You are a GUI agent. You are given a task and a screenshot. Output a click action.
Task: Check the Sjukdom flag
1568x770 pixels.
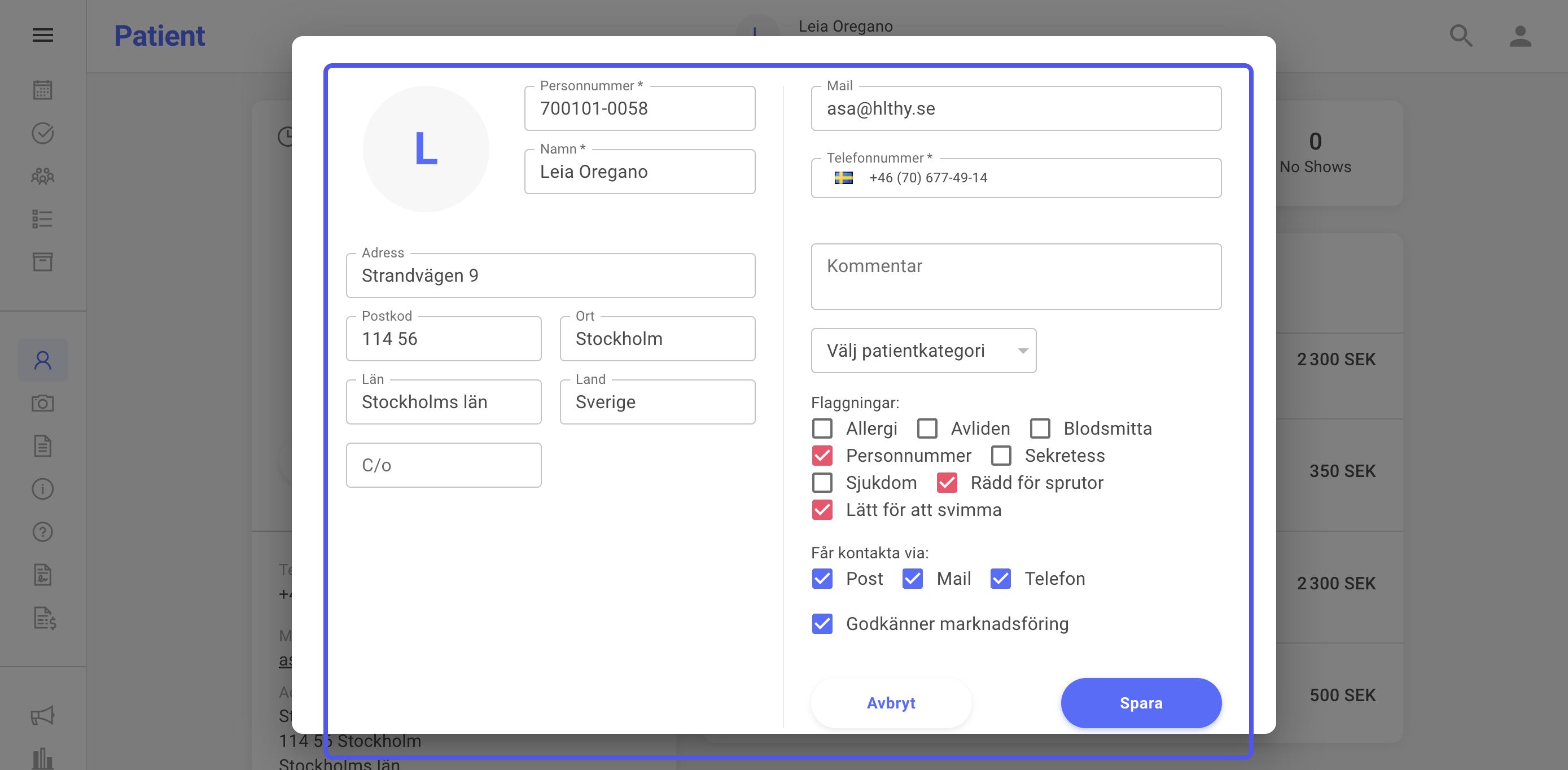click(822, 483)
